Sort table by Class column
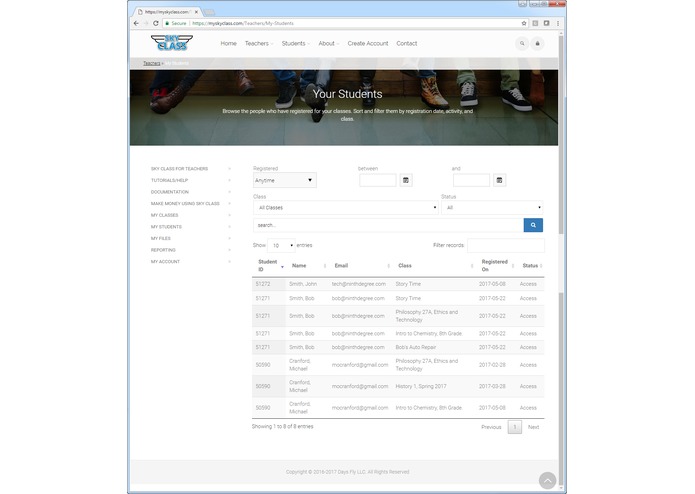The width and height of the screenshot is (695, 494). pos(435,266)
